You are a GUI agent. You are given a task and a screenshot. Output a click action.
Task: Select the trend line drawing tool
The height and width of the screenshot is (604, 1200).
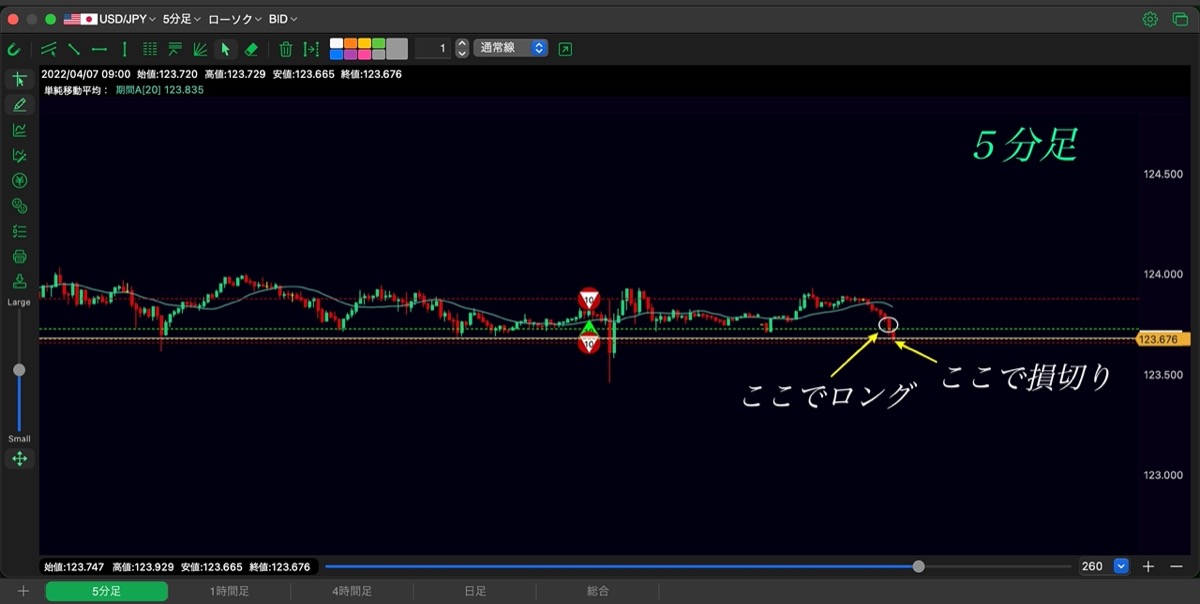click(x=74, y=48)
